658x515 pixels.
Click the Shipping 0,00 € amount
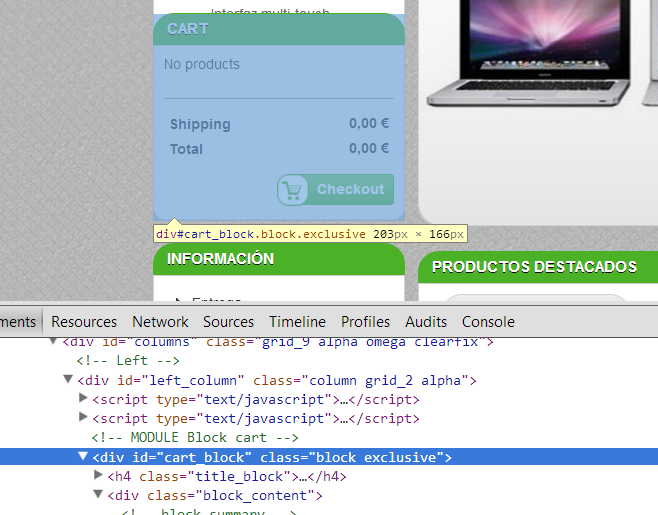pyautogui.click(x=369, y=123)
